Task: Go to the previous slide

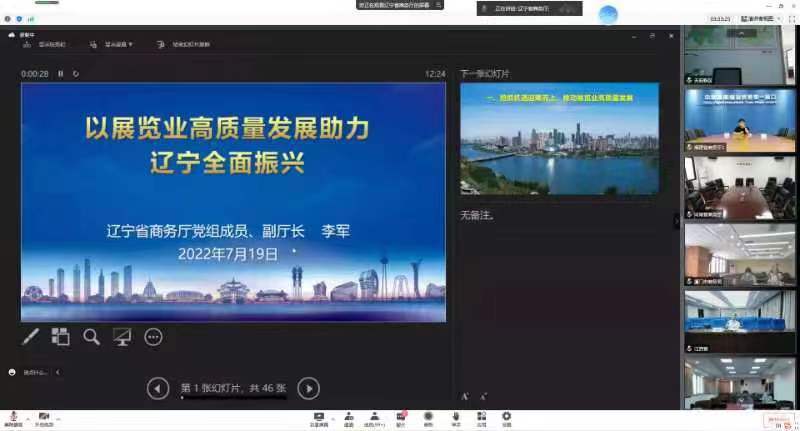Action: [x=158, y=389]
